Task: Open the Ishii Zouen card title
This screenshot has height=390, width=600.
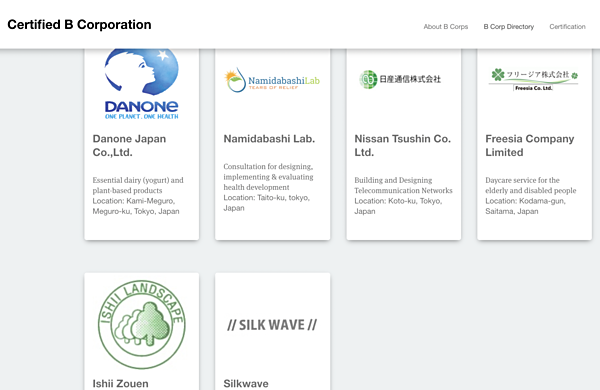Action: point(121,383)
